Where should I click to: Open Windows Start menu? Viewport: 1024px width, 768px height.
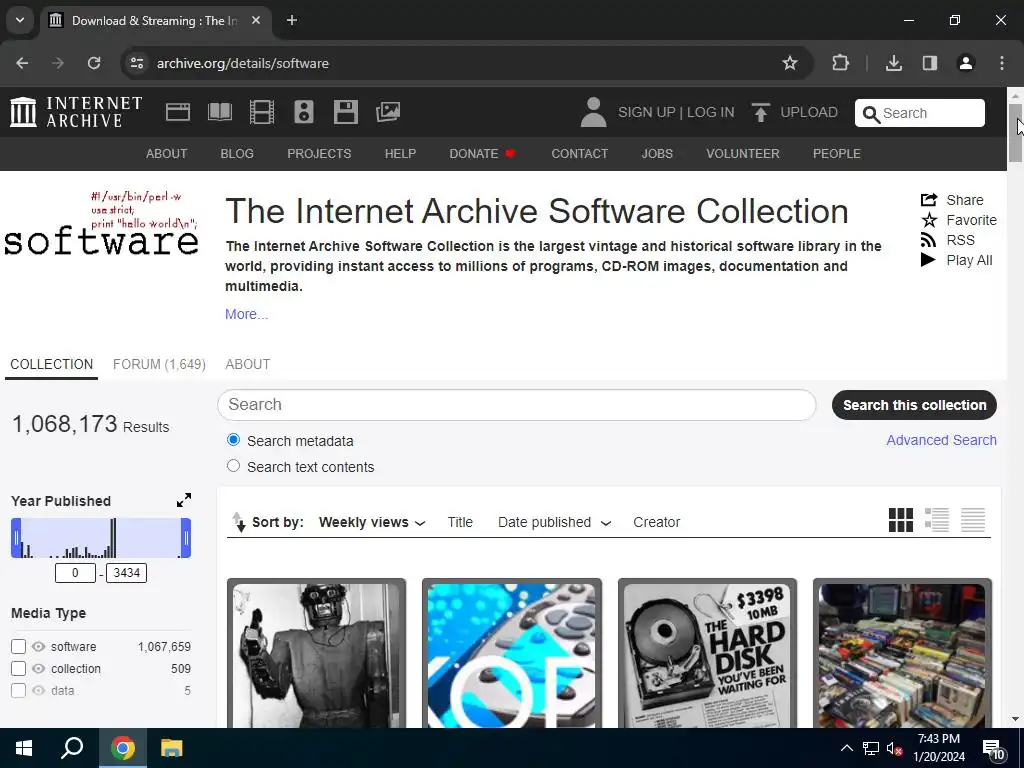[x=24, y=748]
